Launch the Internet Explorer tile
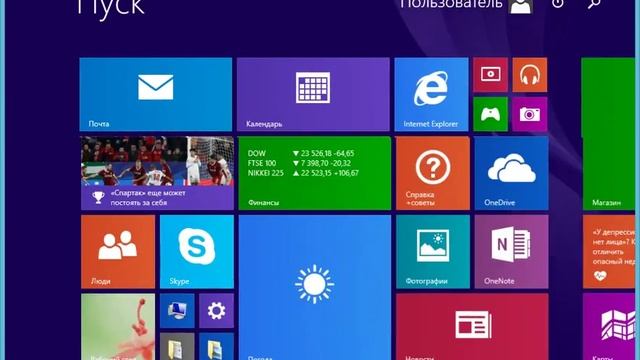 (431, 94)
